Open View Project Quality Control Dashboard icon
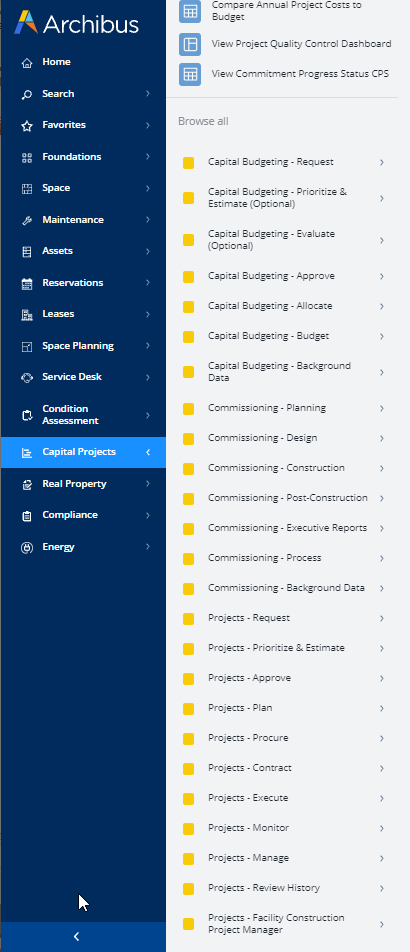Viewport: 410px width, 952px height. pos(190,44)
